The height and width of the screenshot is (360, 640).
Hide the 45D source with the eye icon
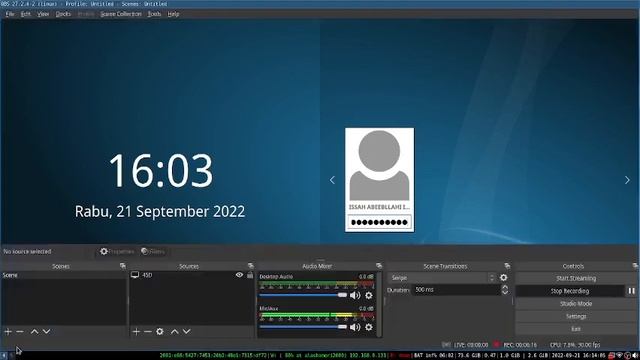tap(239, 275)
